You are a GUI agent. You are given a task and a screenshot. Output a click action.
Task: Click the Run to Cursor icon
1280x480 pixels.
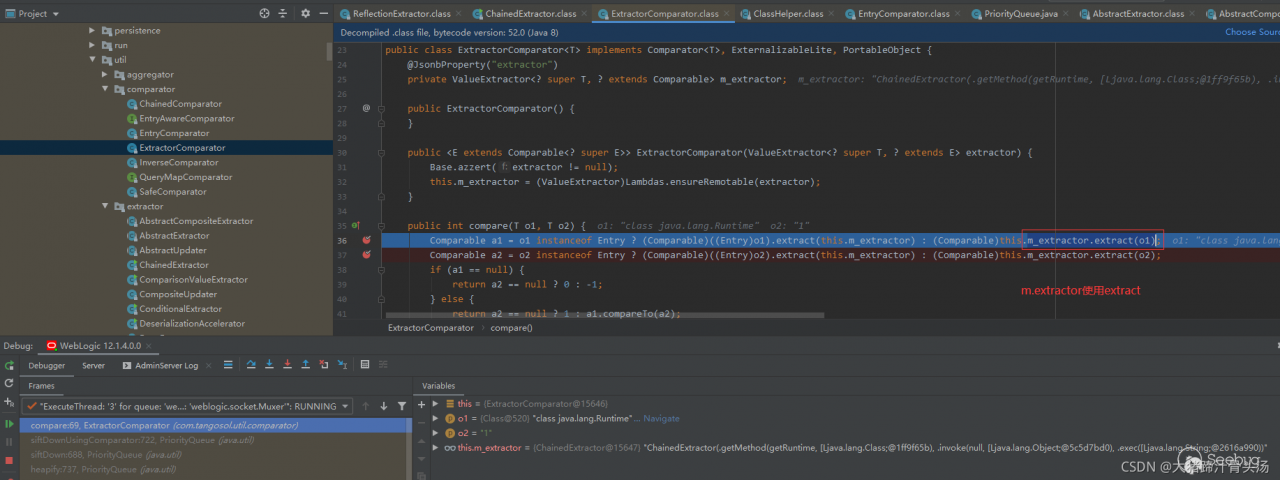point(342,365)
